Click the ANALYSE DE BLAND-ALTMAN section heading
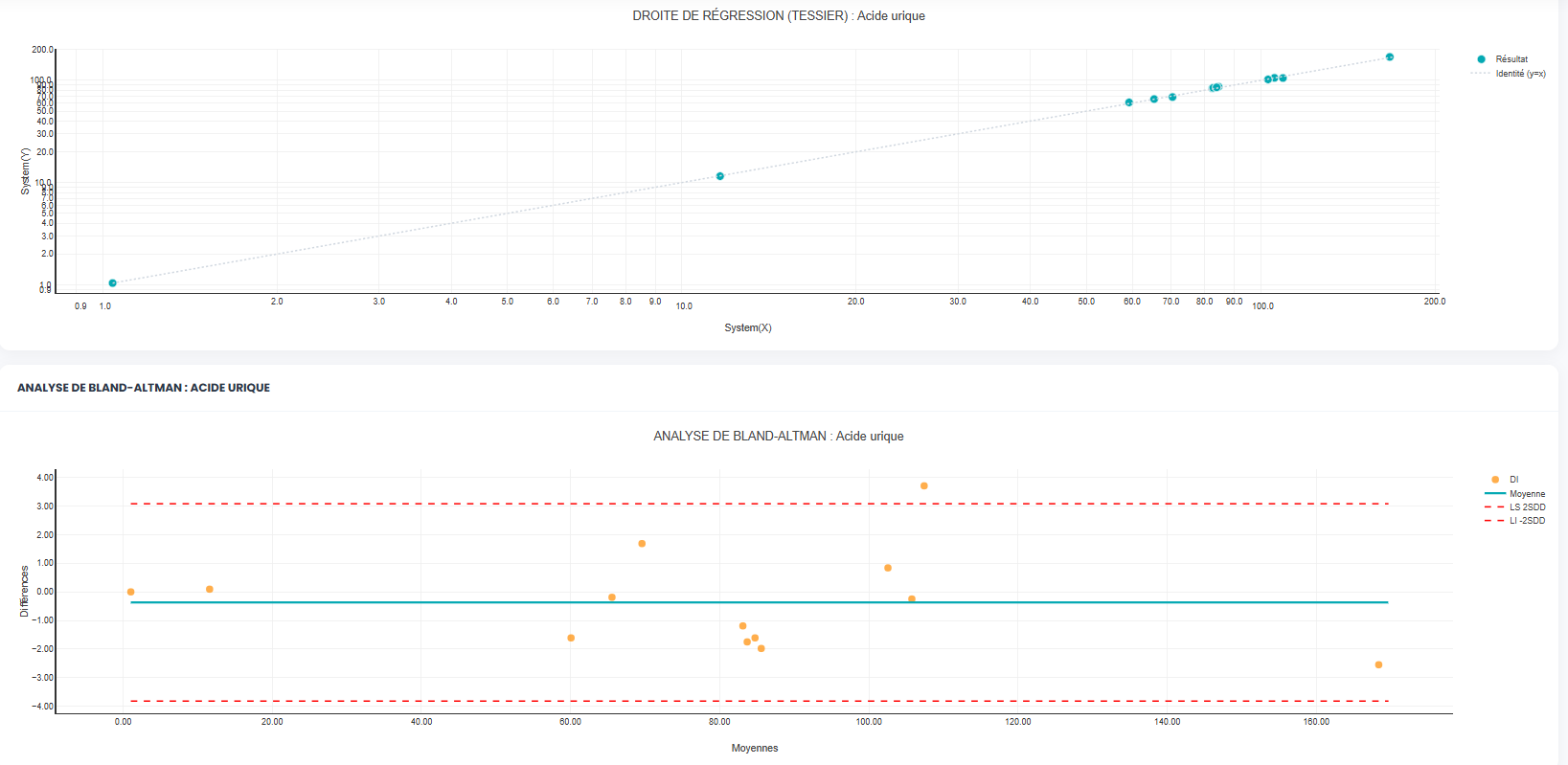 click(x=144, y=388)
